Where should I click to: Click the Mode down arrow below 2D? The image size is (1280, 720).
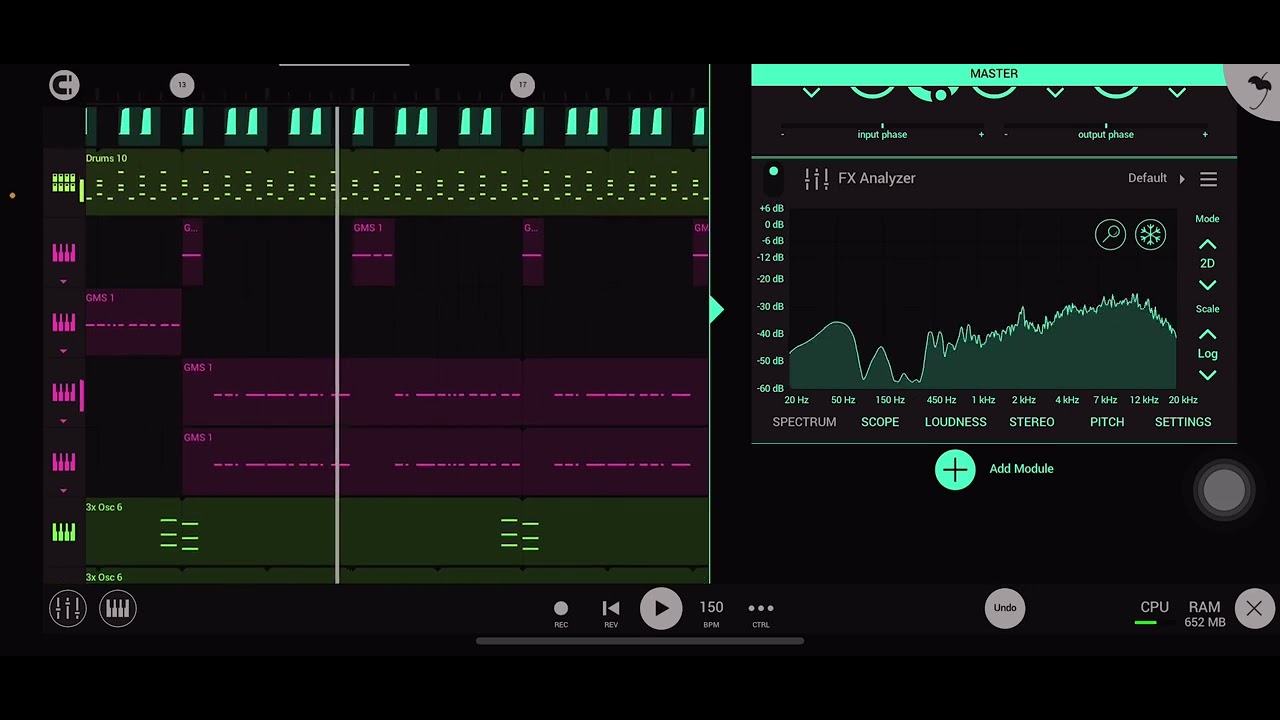click(1207, 284)
